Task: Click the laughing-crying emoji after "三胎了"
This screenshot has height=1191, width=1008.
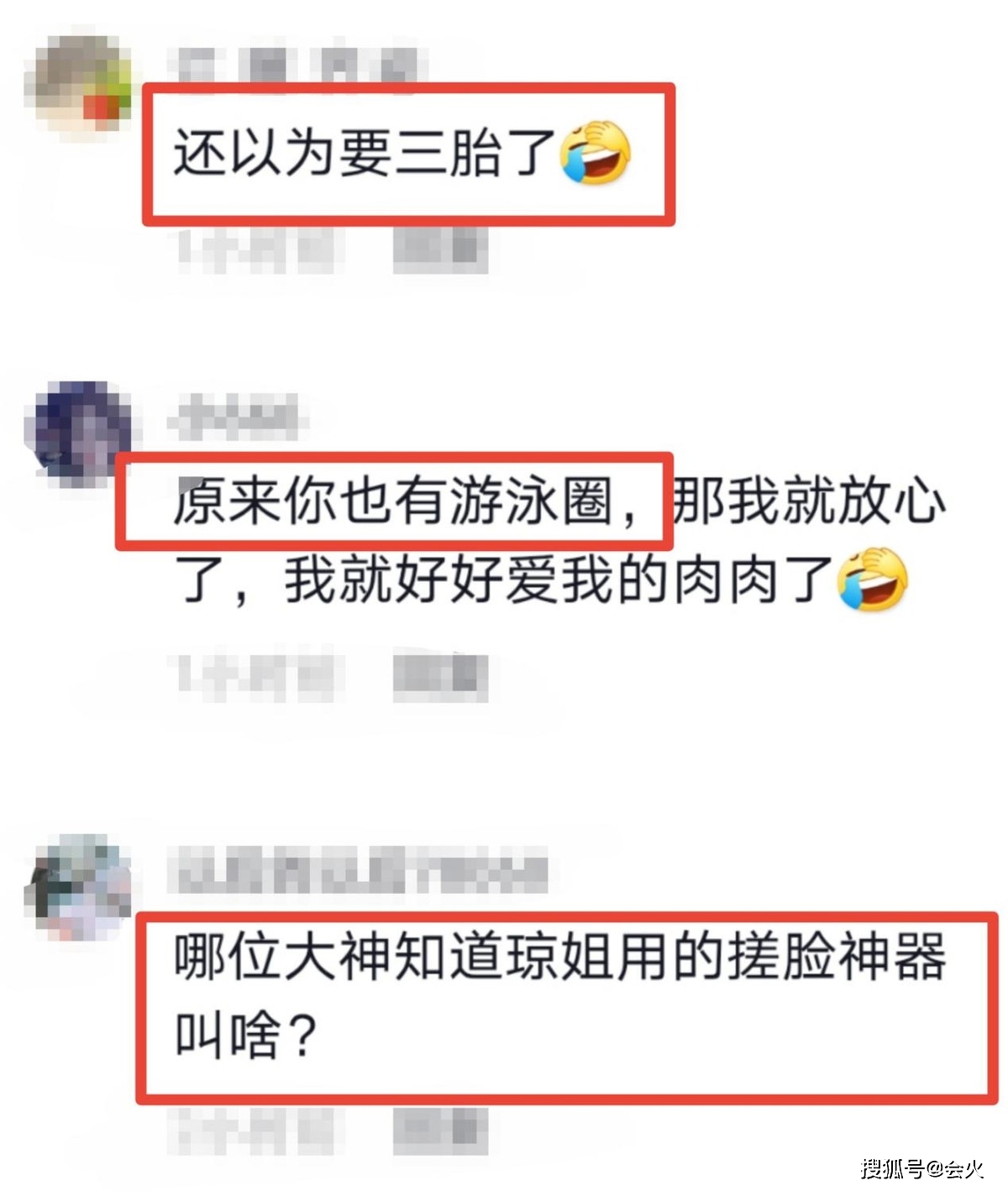Action: tap(596, 152)
